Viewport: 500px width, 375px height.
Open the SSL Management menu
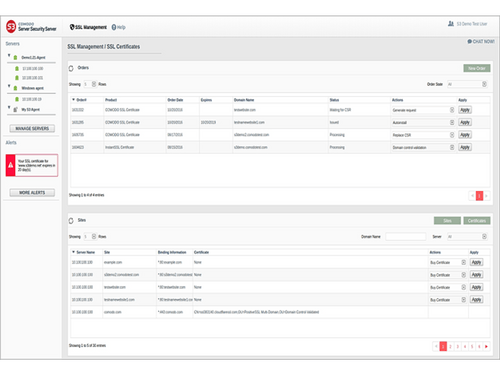pos(88,27)
